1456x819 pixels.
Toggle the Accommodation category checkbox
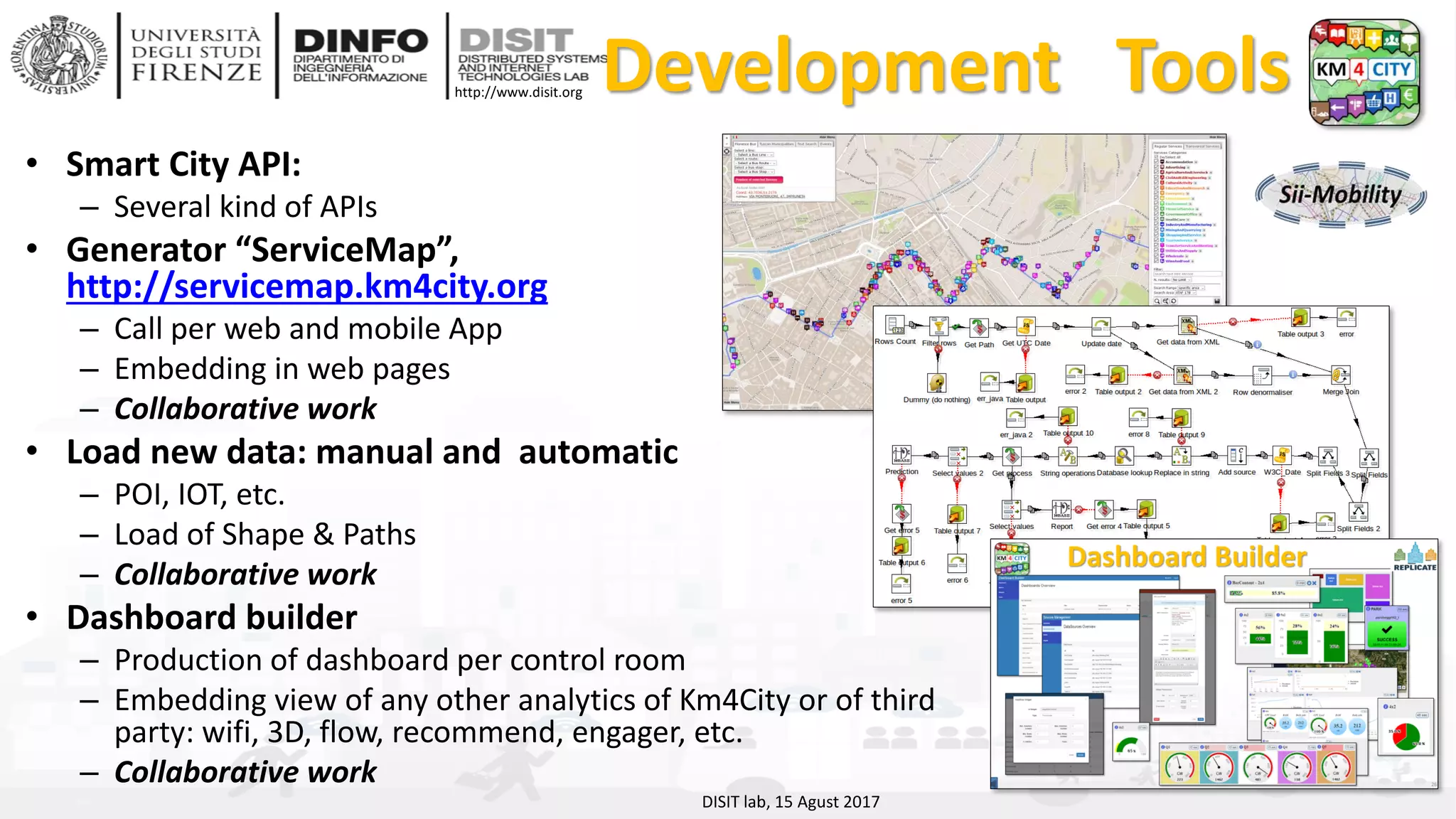[1156, 161]
